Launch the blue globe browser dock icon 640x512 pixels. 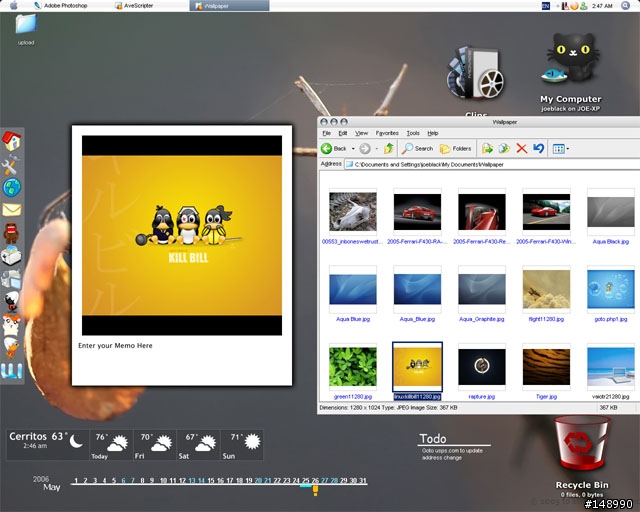pyautogui.click(x=12, y=187)
